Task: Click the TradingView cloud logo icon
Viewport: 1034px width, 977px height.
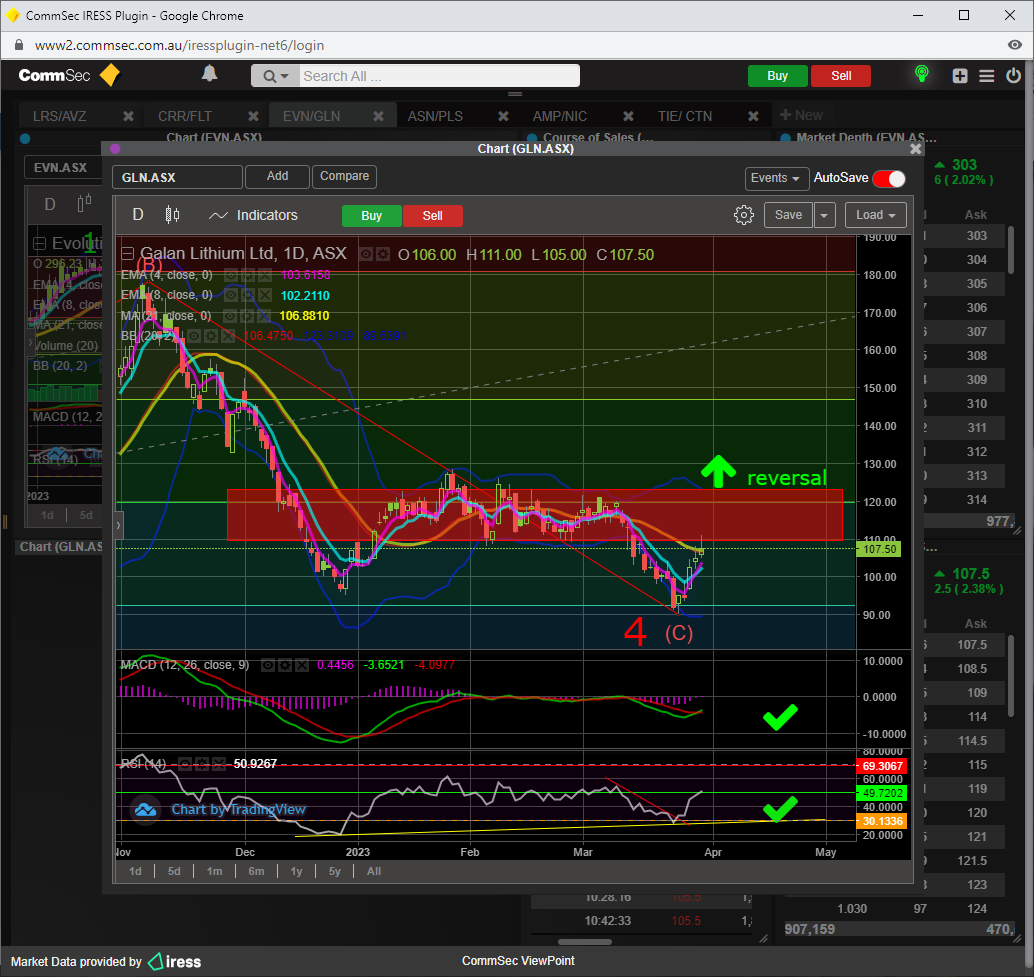Action: point(146,810)
